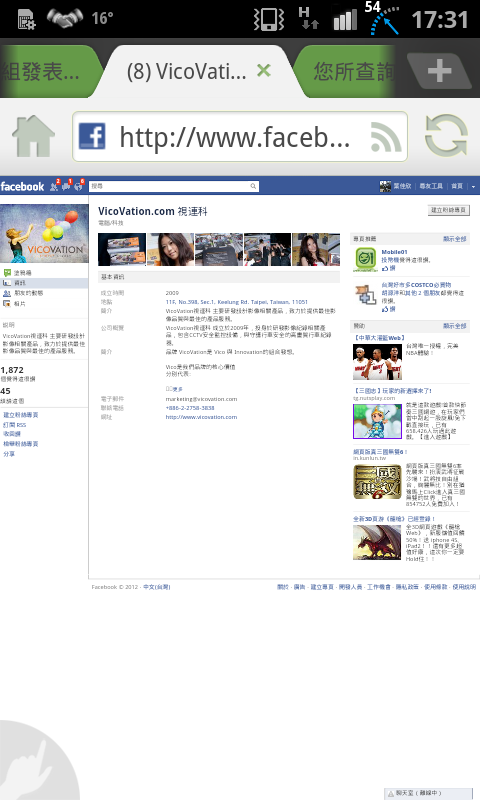Tap the browser home icon
This screenshot has height=800, width=480.
(33, 136)
